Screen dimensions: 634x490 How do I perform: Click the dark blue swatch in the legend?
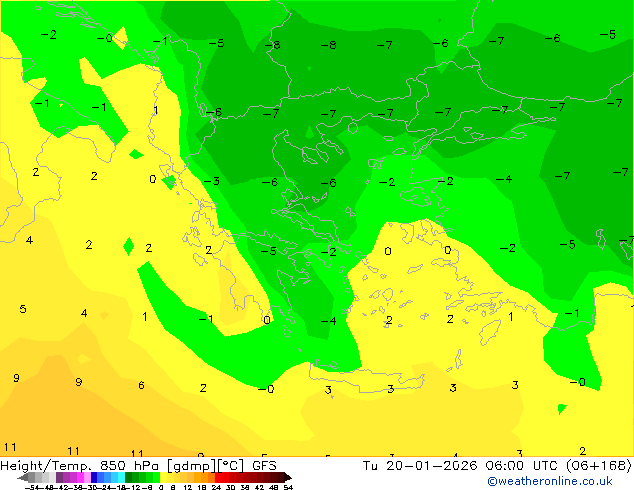click(94, 477)
